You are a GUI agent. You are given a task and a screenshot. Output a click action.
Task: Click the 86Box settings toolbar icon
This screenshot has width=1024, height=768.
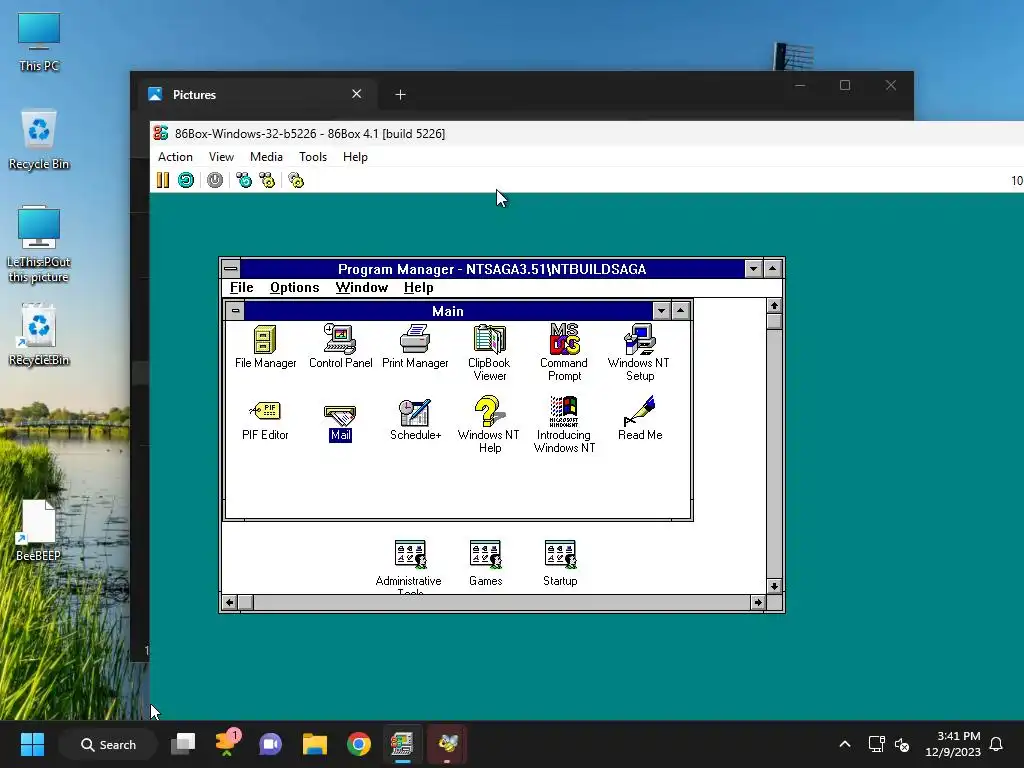click(296, 180)
